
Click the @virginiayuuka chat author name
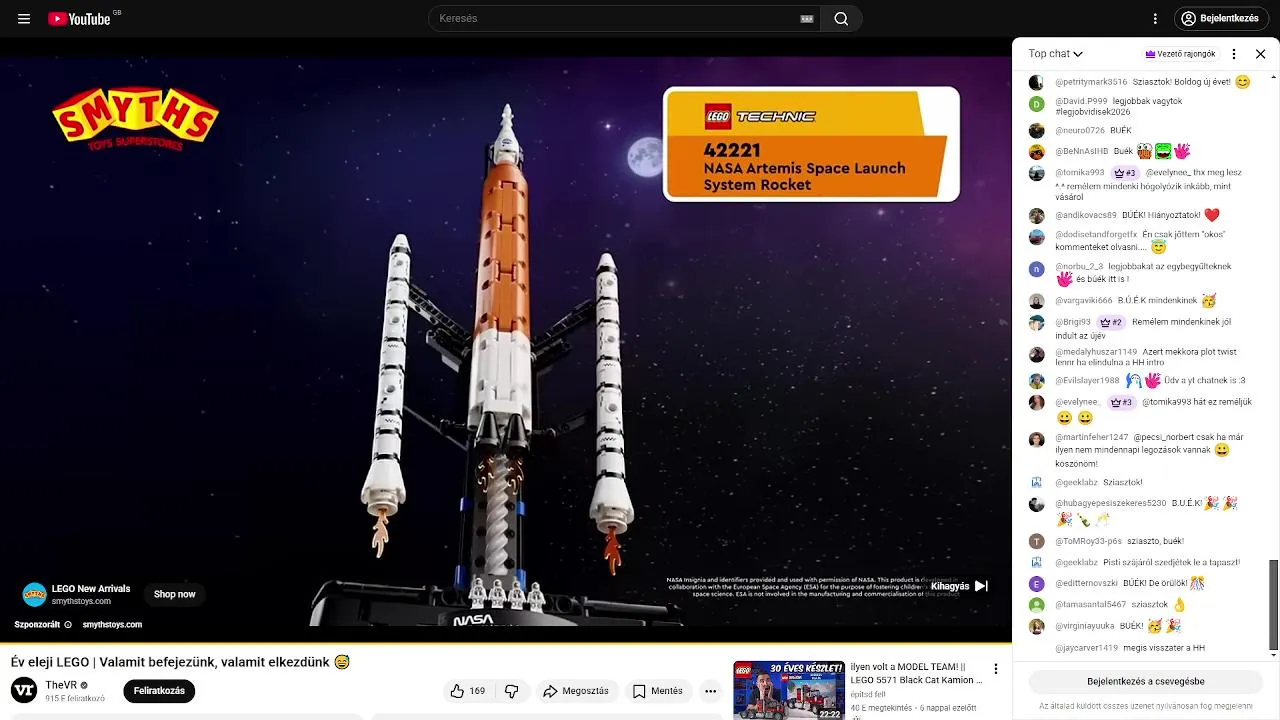click(1085, 627)
